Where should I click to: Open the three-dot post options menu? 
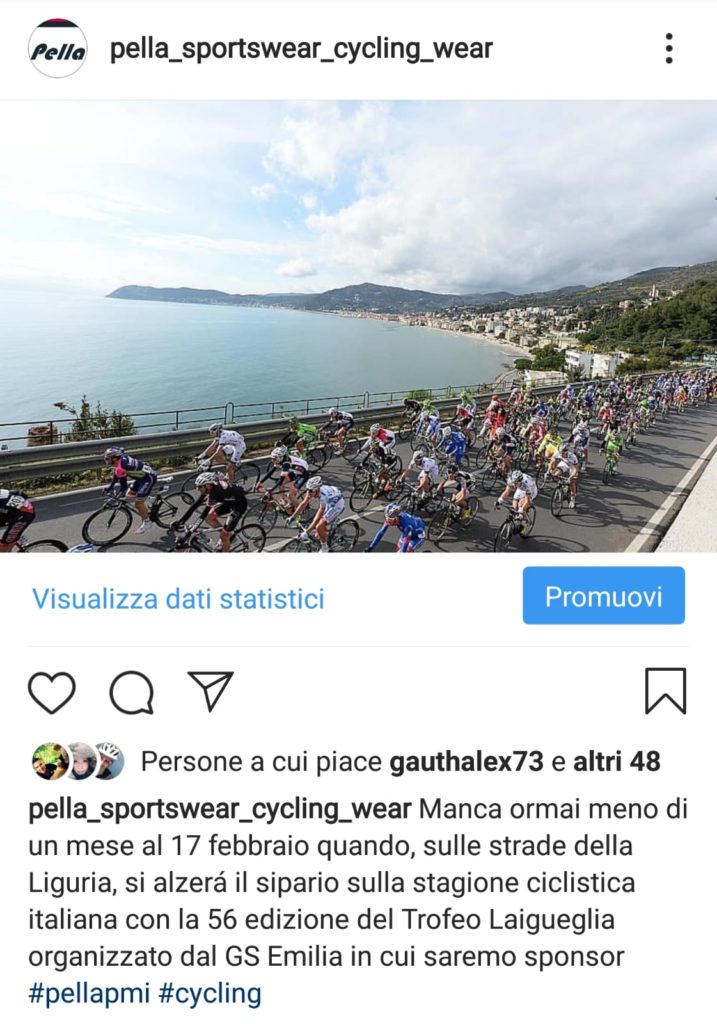point(669,49)
